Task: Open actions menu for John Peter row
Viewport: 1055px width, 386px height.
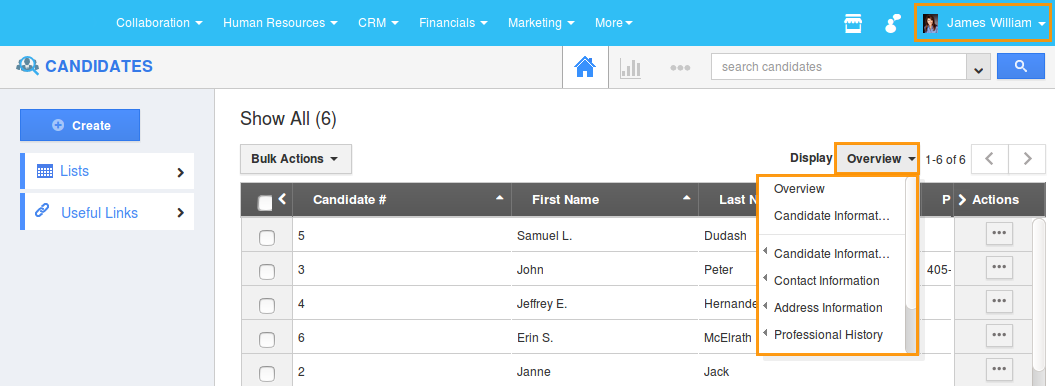Action: [999, 267]
